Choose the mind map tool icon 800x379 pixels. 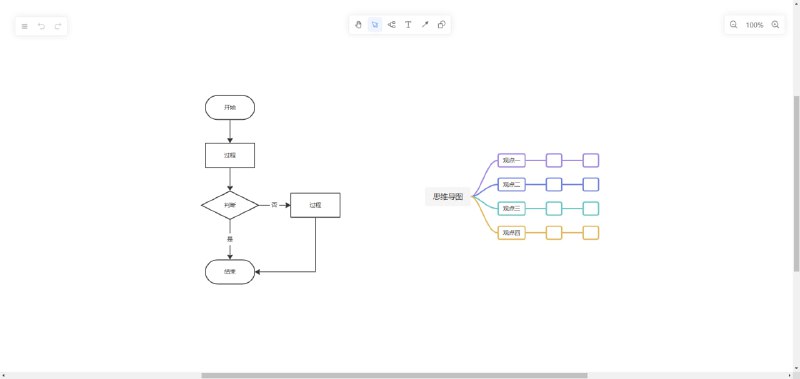391,24
